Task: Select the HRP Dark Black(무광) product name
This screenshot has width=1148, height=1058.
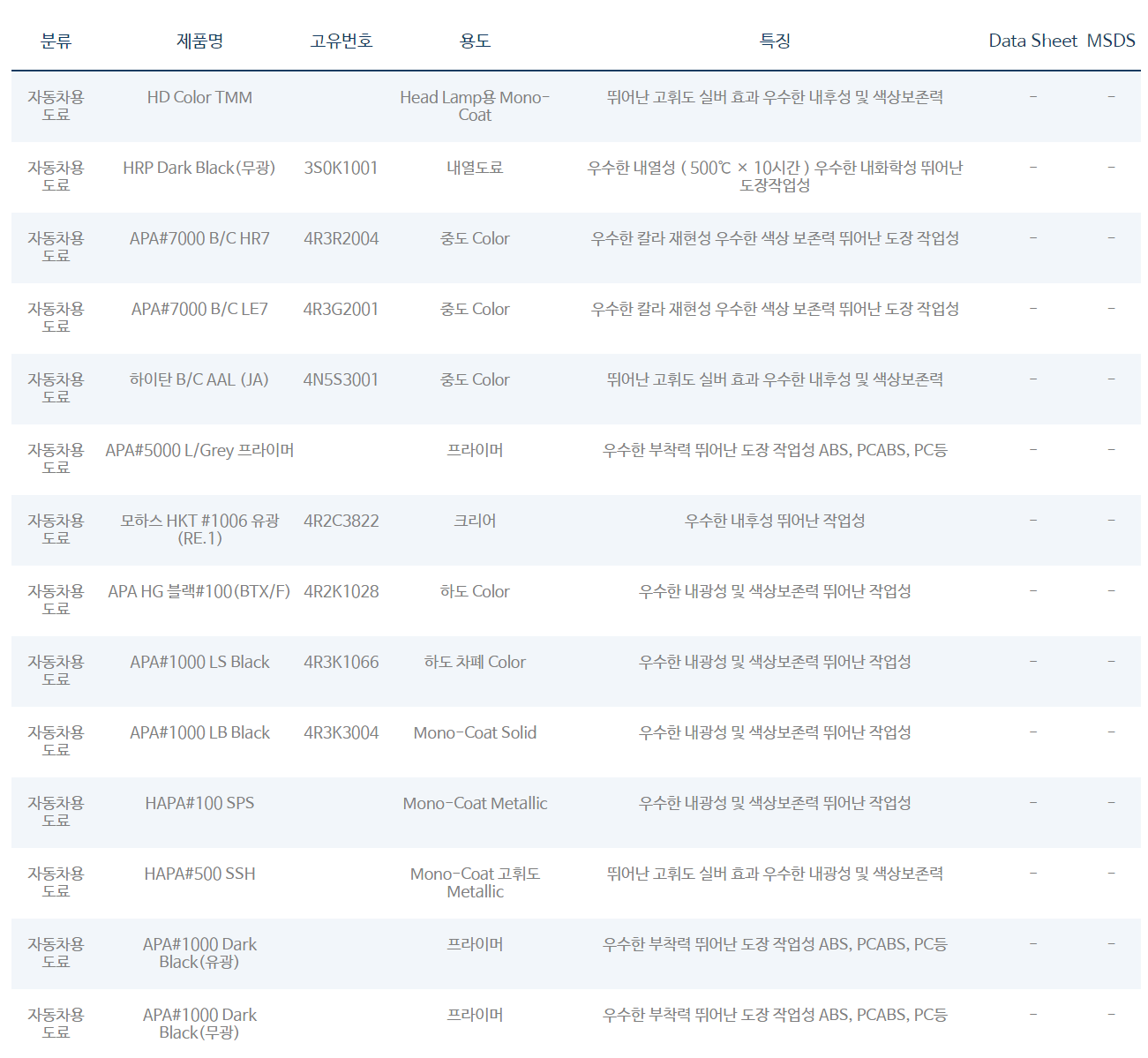Action: (199, 168)
